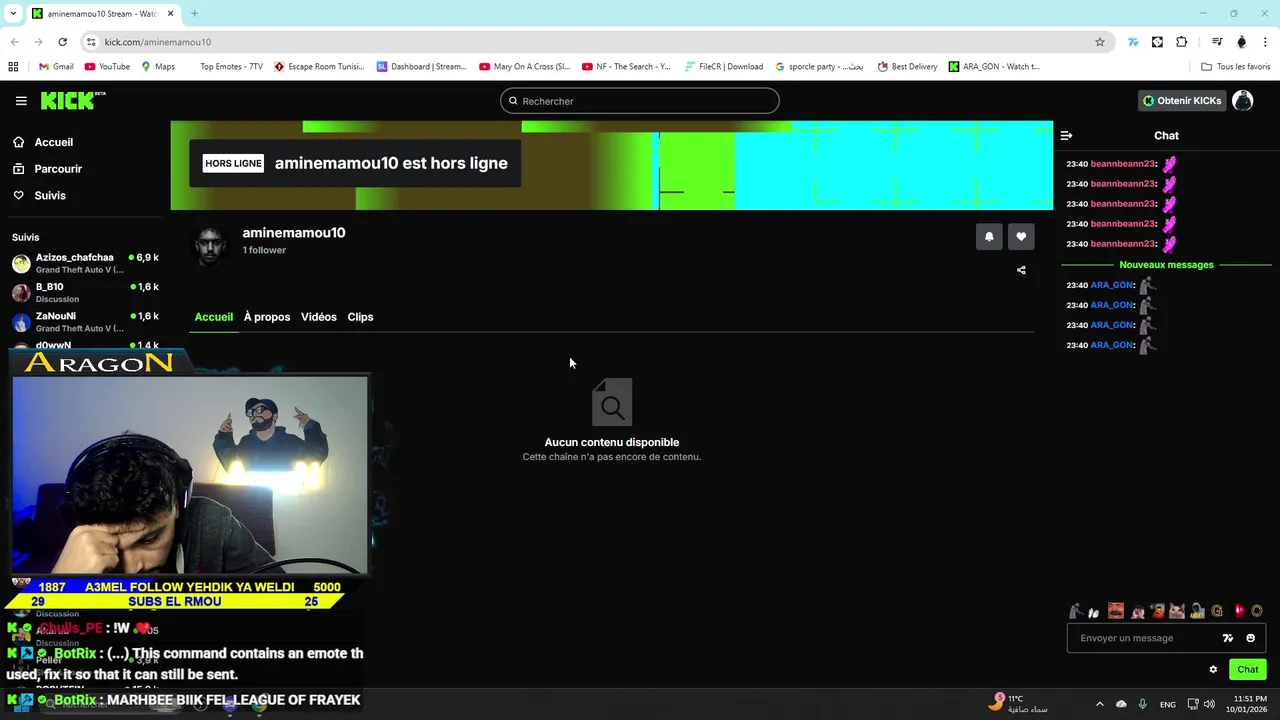Open the Kick hamburger sidebar menu
The width and height of the screenshot is (1280, 720).
tap(21, 101)
